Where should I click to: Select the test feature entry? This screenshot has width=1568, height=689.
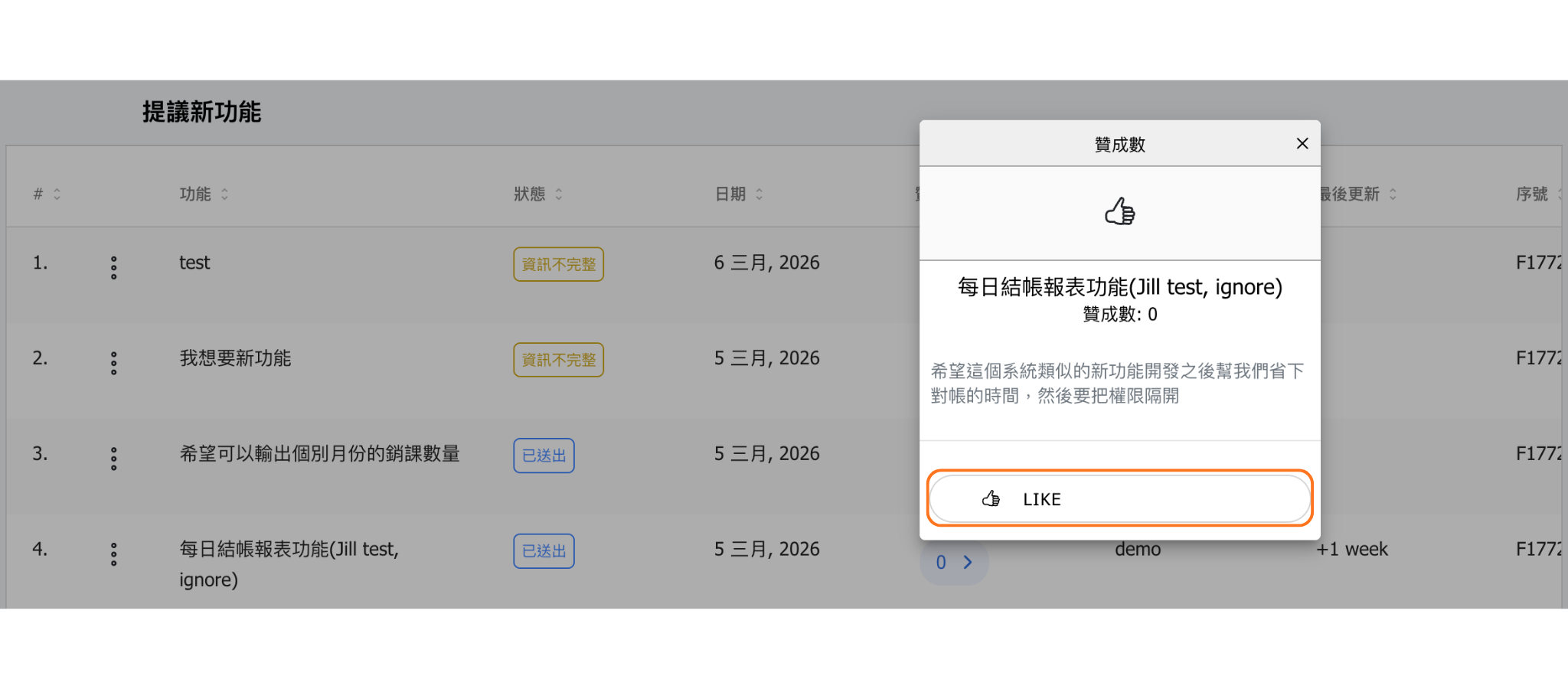pyautogui.click(x=194, y=263)
